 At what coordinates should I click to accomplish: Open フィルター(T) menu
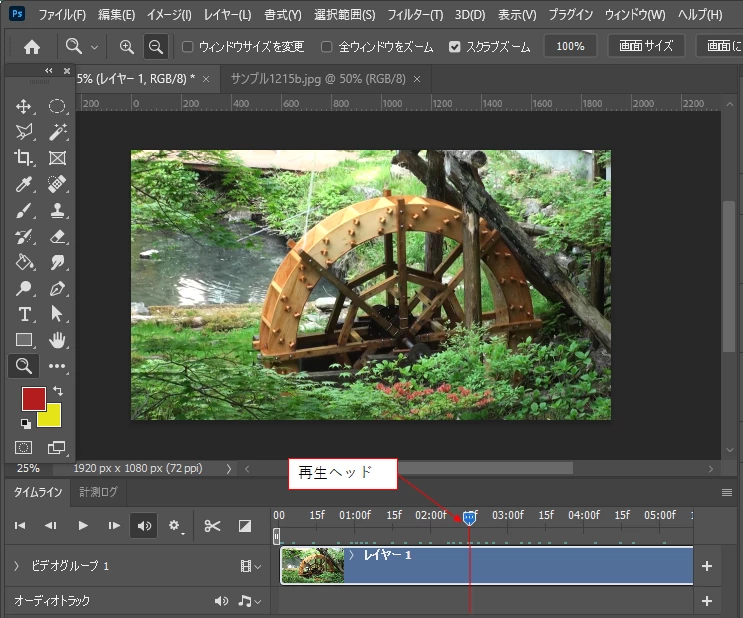coord(415,15)
